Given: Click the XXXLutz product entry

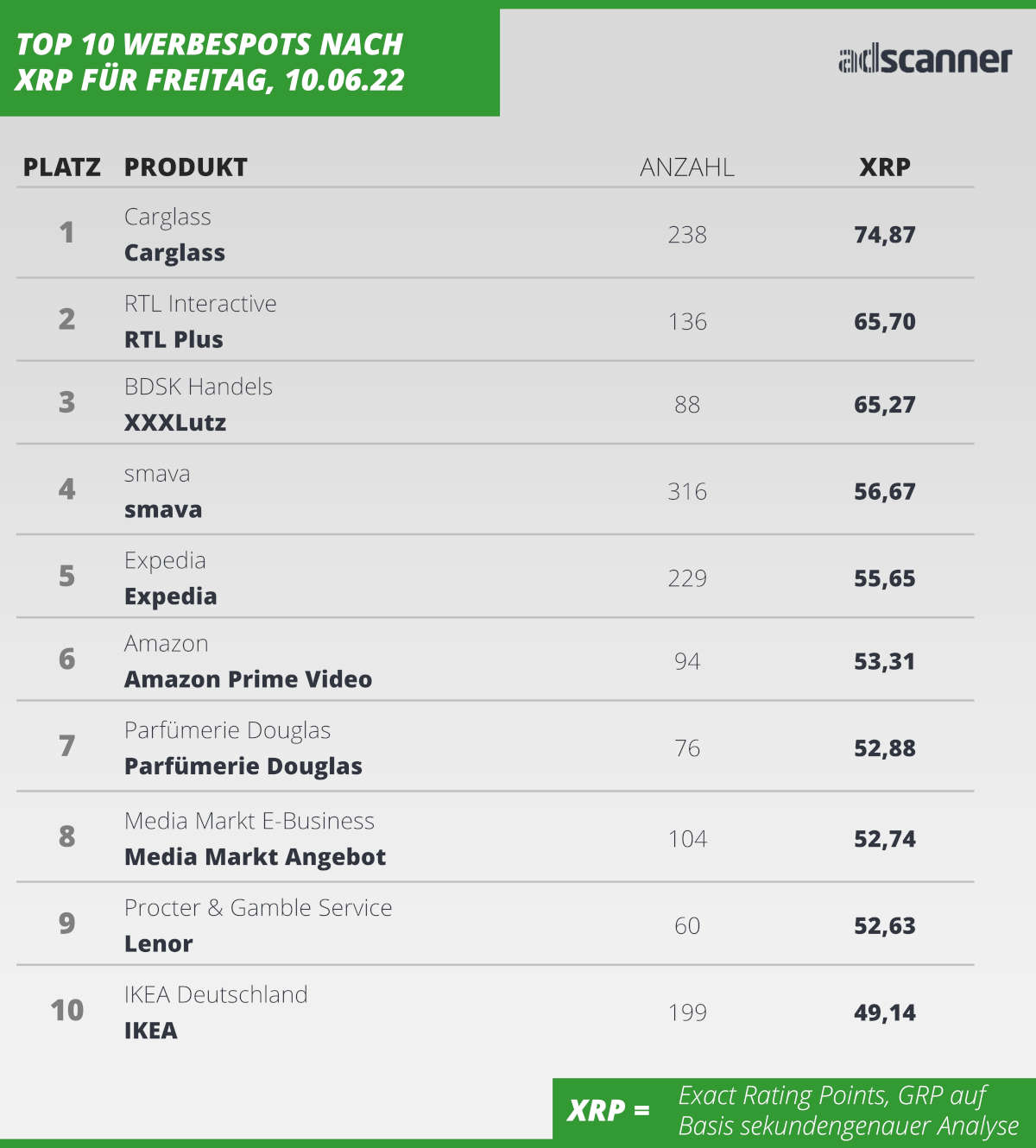Looking at the screenshot, I should point(175,423).
